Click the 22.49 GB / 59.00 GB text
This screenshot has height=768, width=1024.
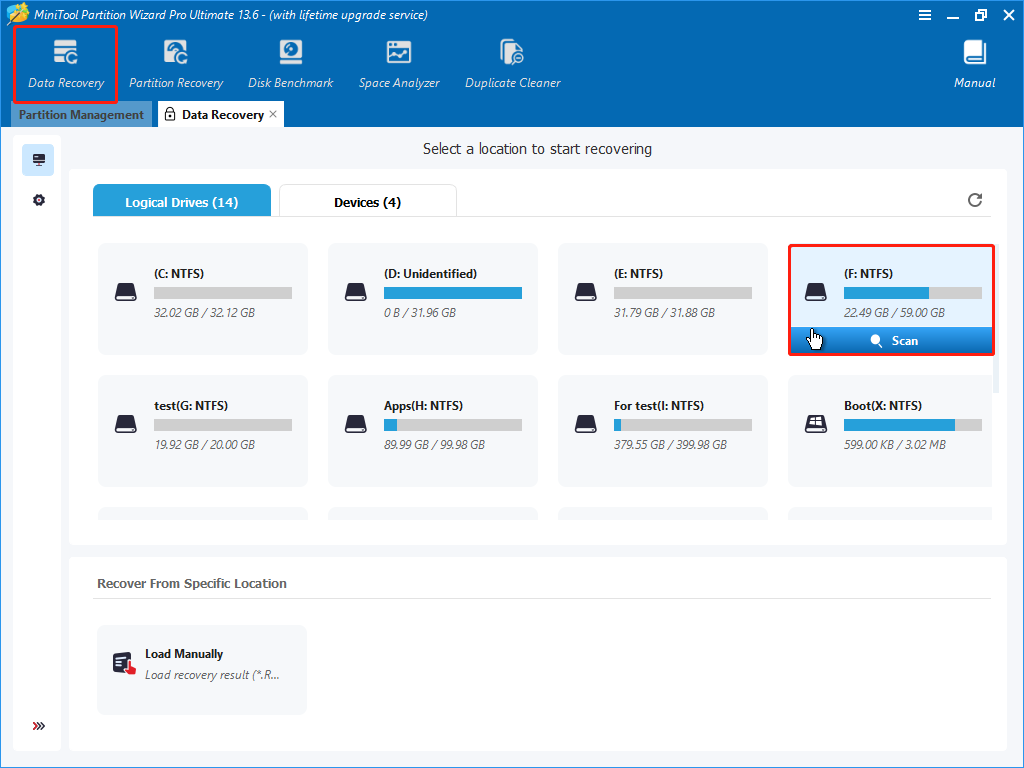894,313
